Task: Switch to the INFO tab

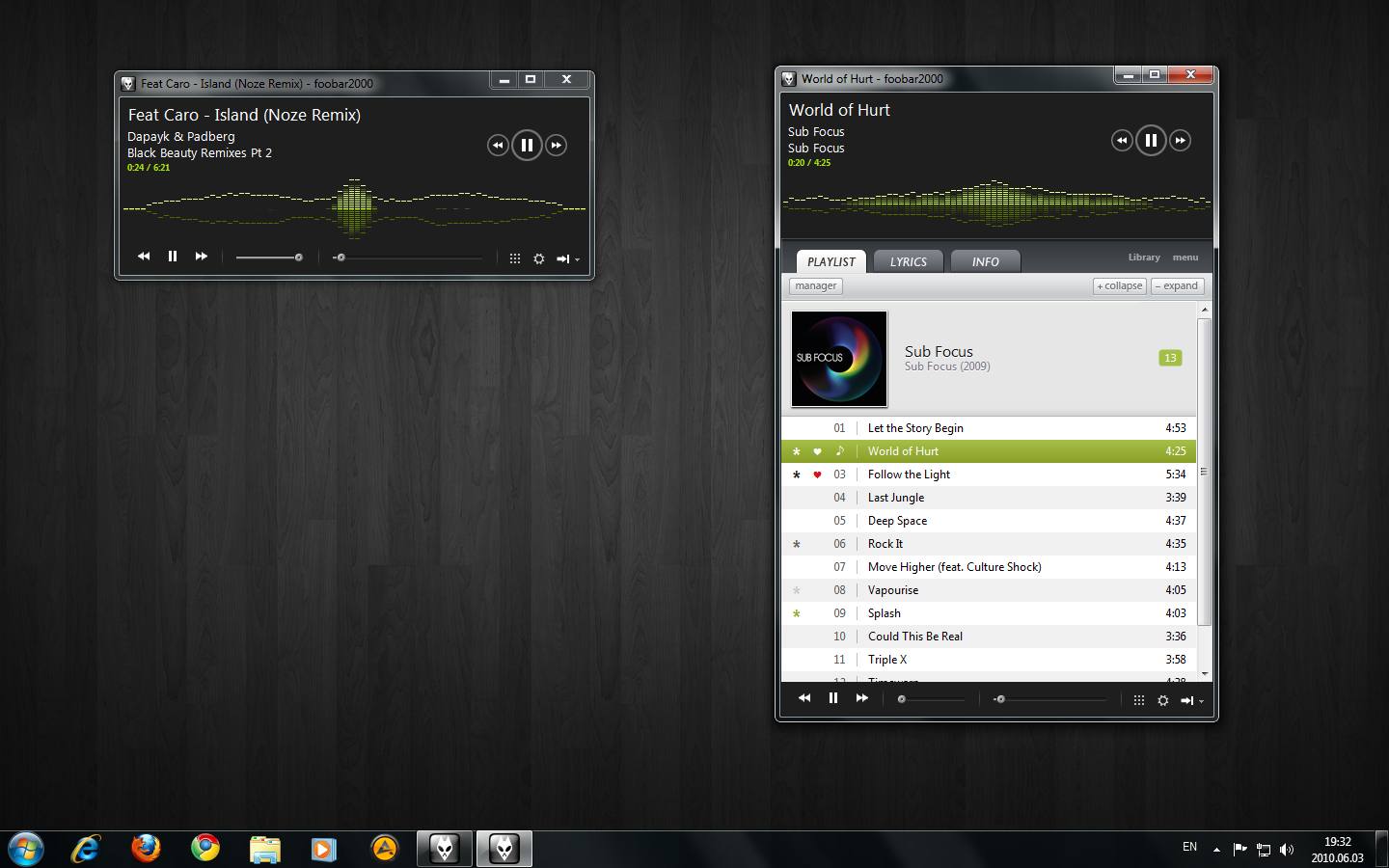Action: click(985, 261)
